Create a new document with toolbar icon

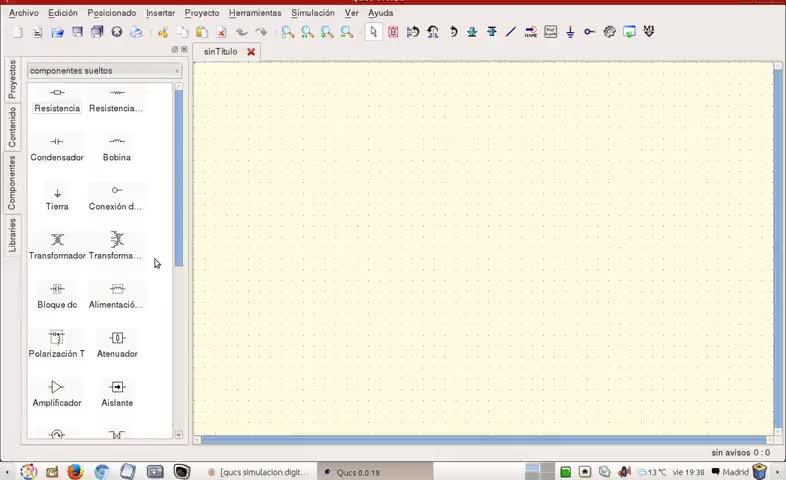(x=18, y=33)
